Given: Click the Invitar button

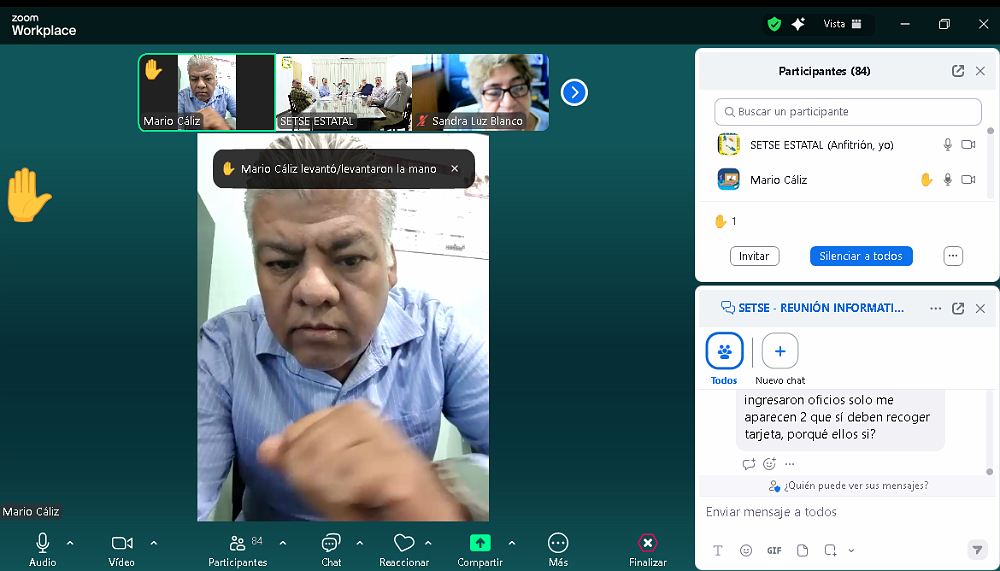Looking at the screenshot, I should tap(754, 256).
